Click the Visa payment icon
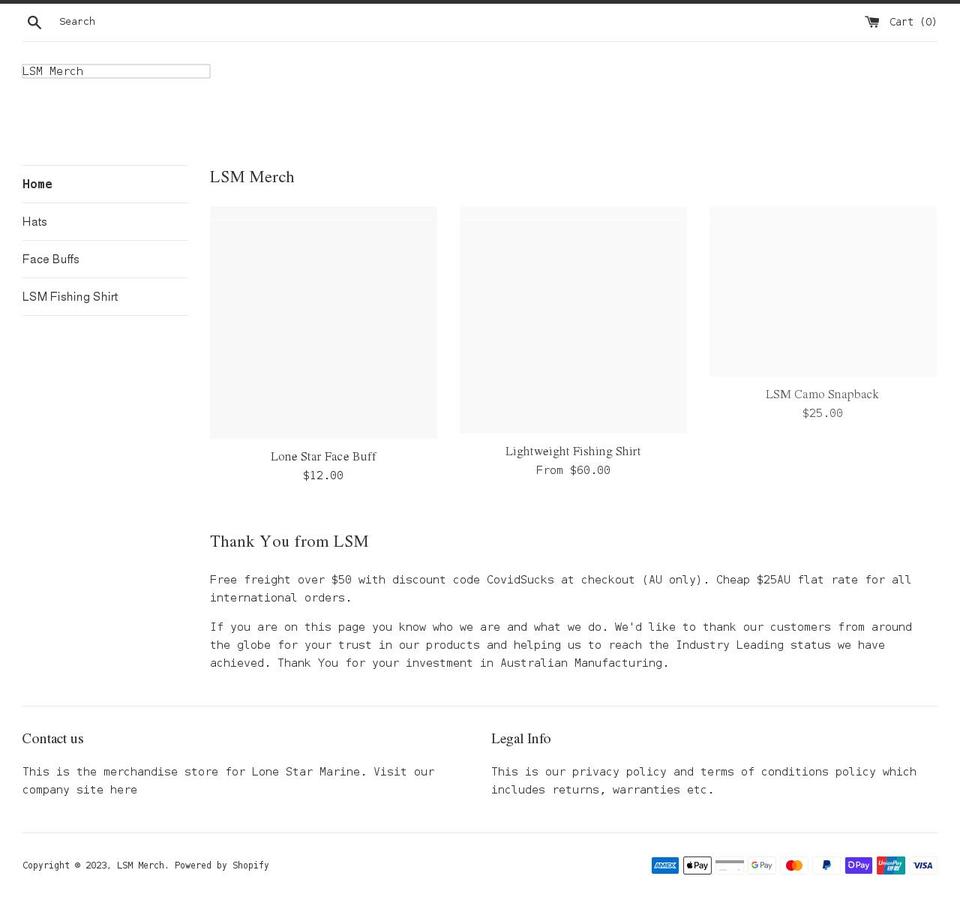Viewport: 960px width, 897px height. (923, 865)
